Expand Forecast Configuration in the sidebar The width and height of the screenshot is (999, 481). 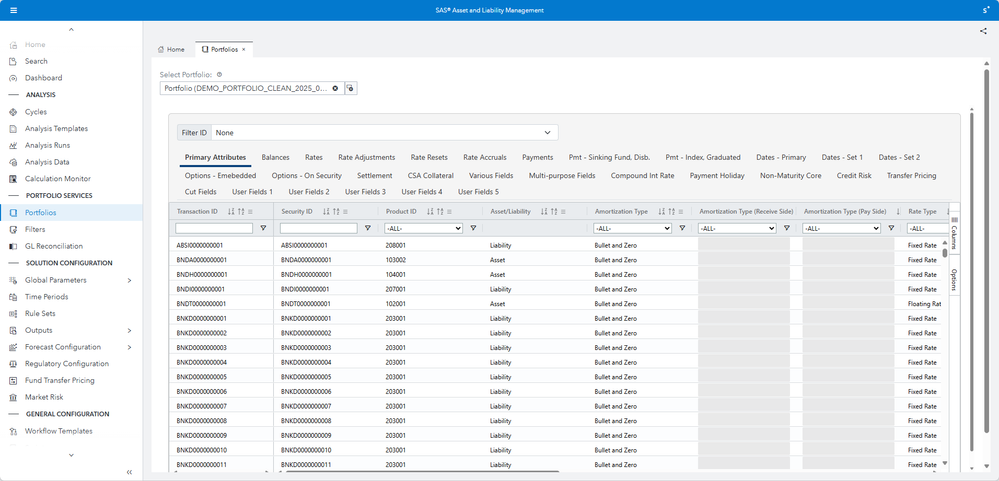[129, 347]
